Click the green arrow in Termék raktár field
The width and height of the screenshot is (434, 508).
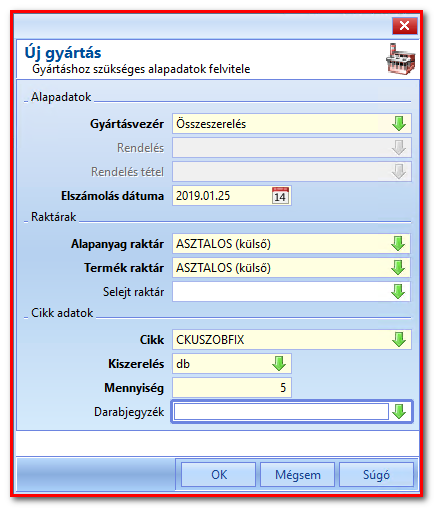click(398, 268)
